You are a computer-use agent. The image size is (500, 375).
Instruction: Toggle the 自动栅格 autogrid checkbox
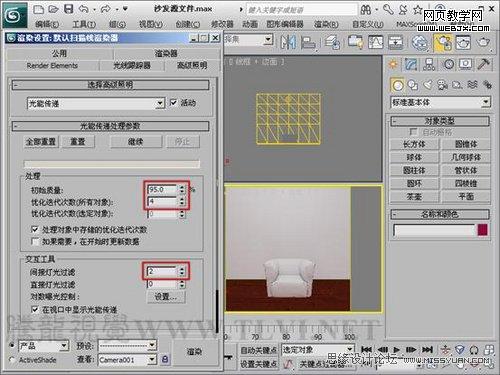pos(413,132)
